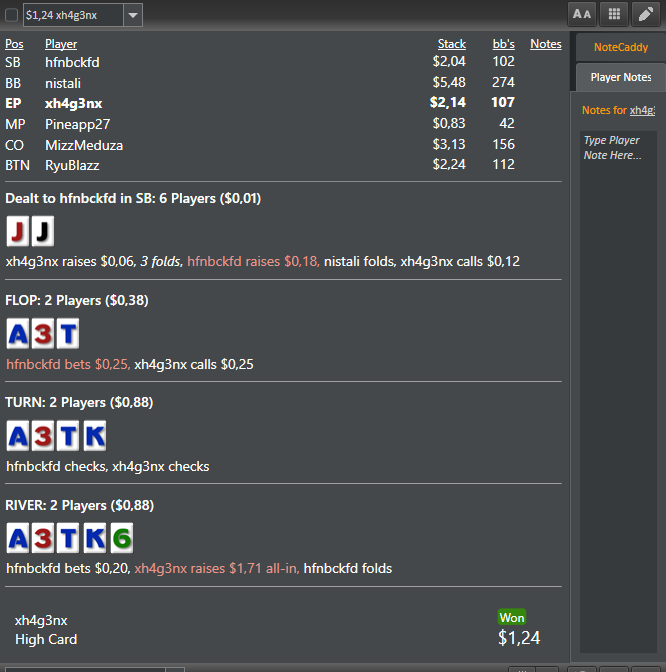
Task: Open the xh4g3nx link in Notes for
Action: (642, 110)
